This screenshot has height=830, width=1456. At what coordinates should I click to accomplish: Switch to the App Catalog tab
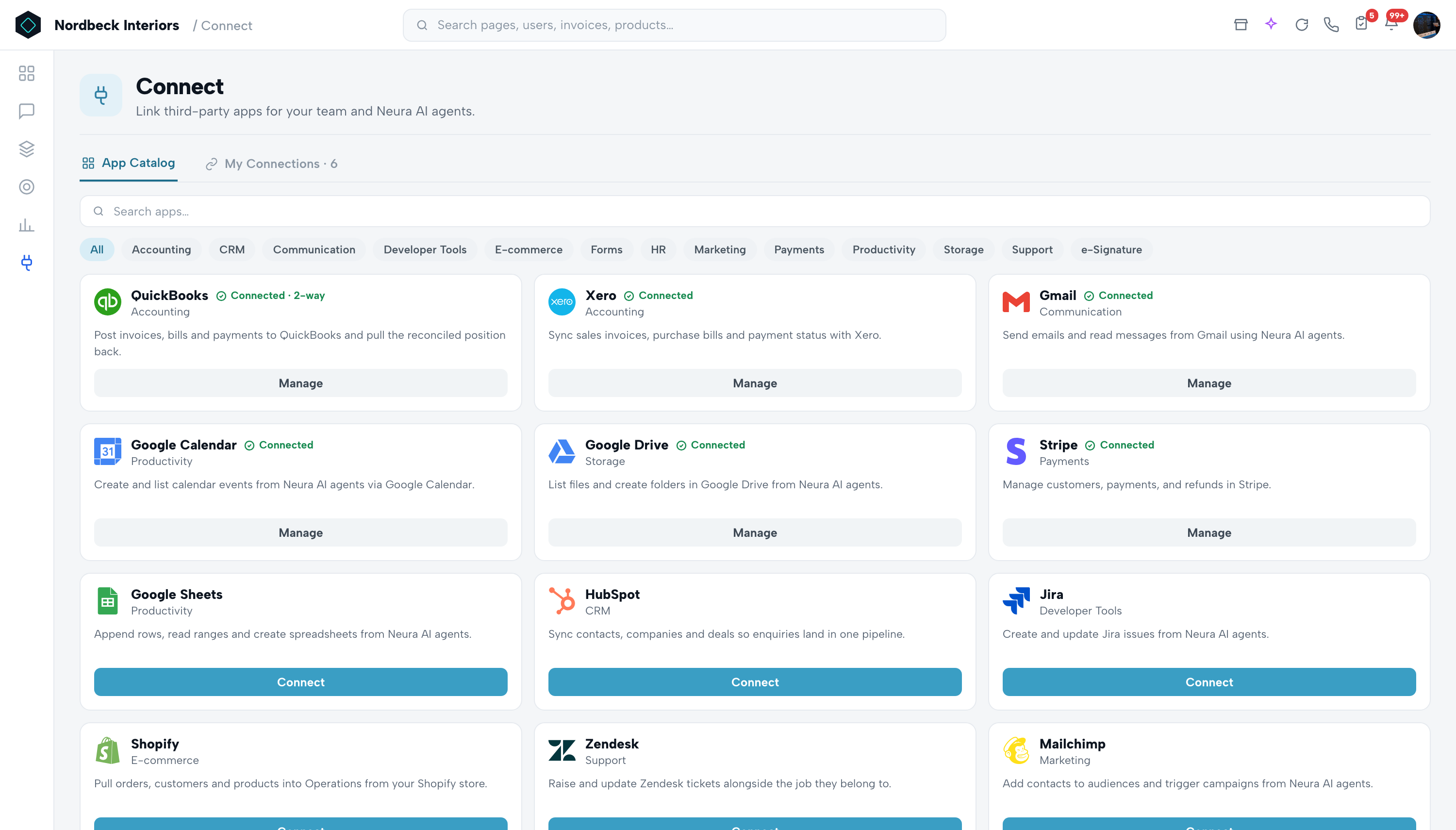tap(129, 163)
